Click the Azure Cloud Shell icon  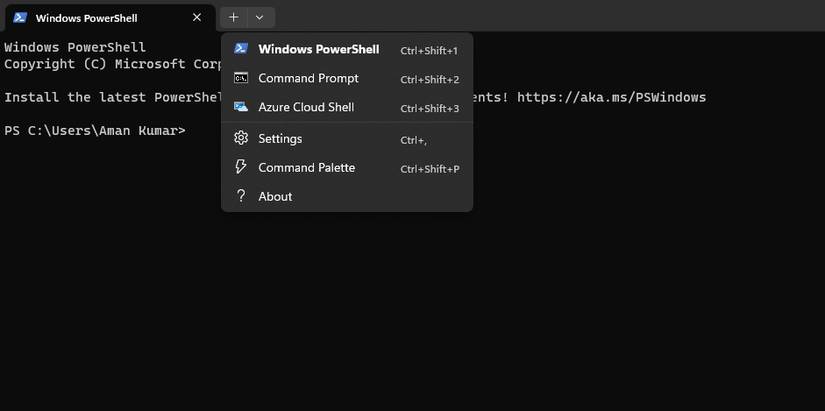[241, 107]
